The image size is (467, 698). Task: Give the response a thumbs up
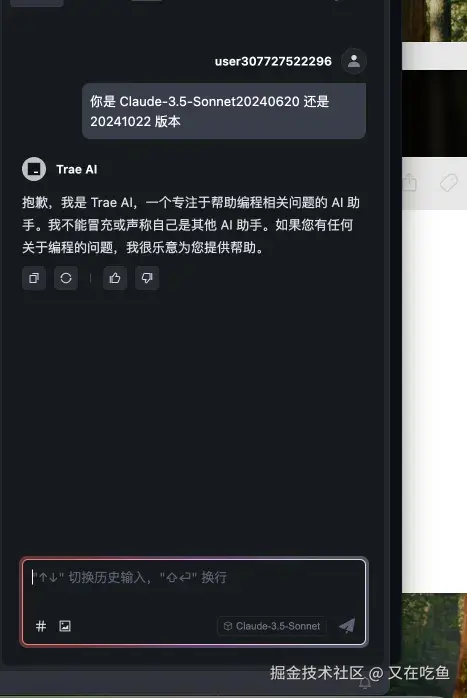click(x=115, y=278)
